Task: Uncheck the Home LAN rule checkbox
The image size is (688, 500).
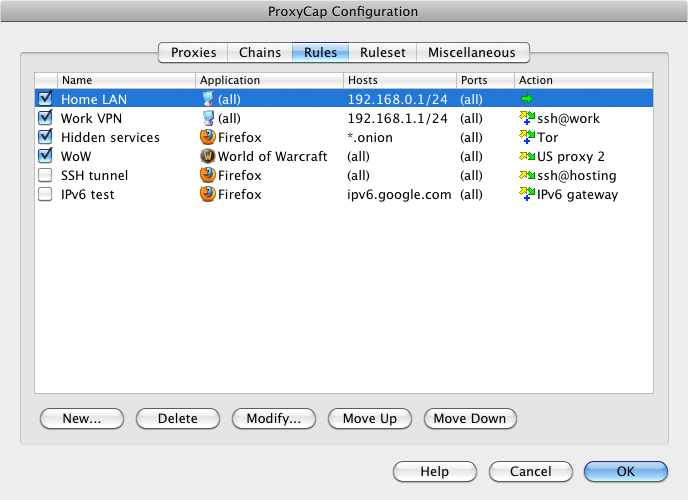Action: [45, 99]
